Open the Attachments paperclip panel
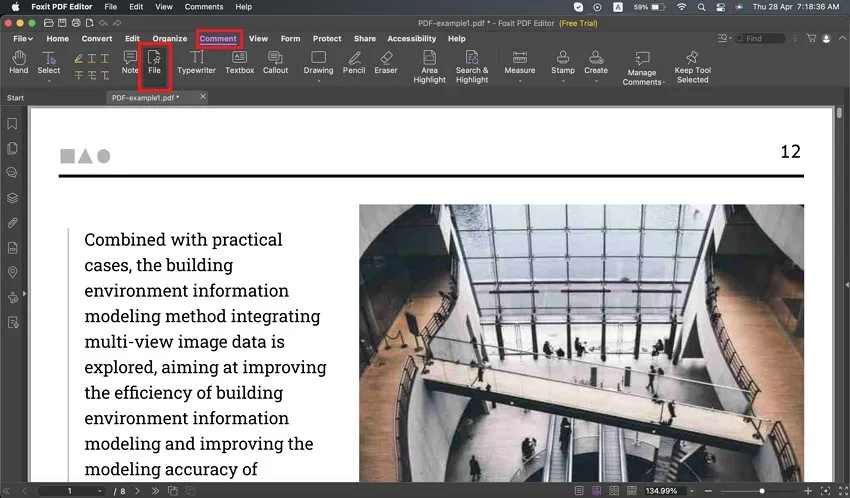The image size is (850, 498). (13, 222)
